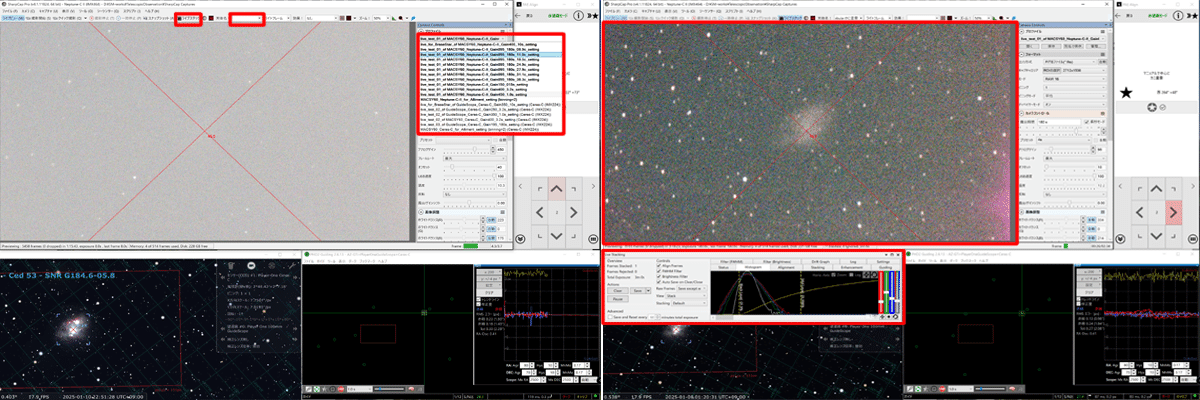
Task: Open カメラ menu in left SharpCap window
Action: click(x=29, y=11)
